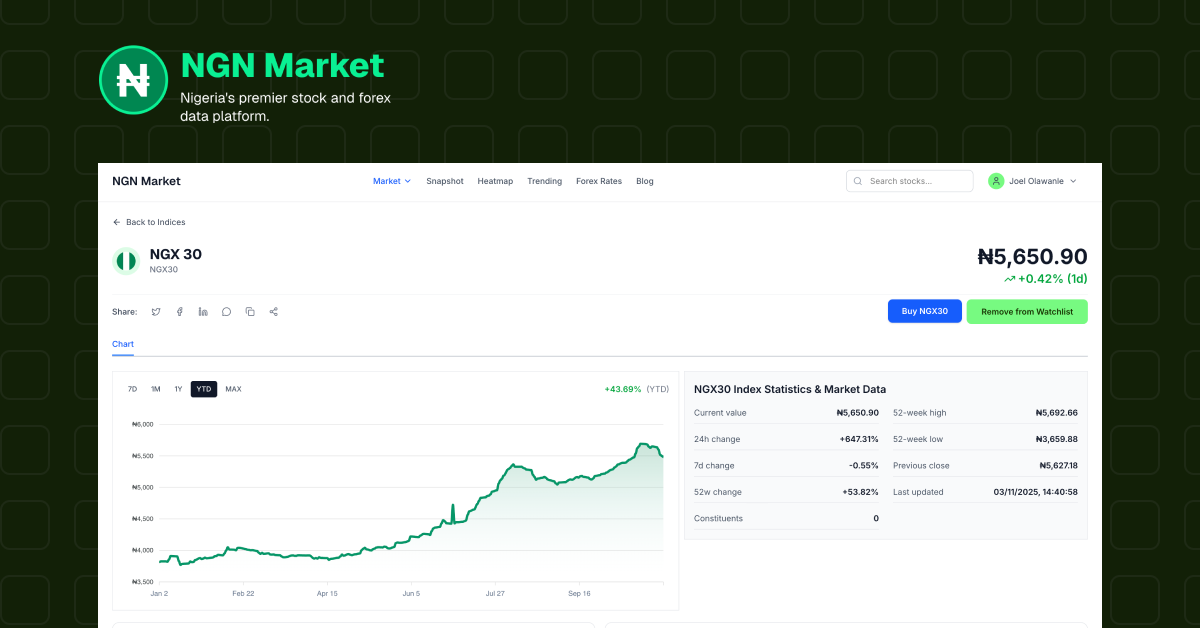Share NGX 30 on Twitter
The width and height of the screenshot is (1200, 628).
pyautogui.click(x=156, y=312)
